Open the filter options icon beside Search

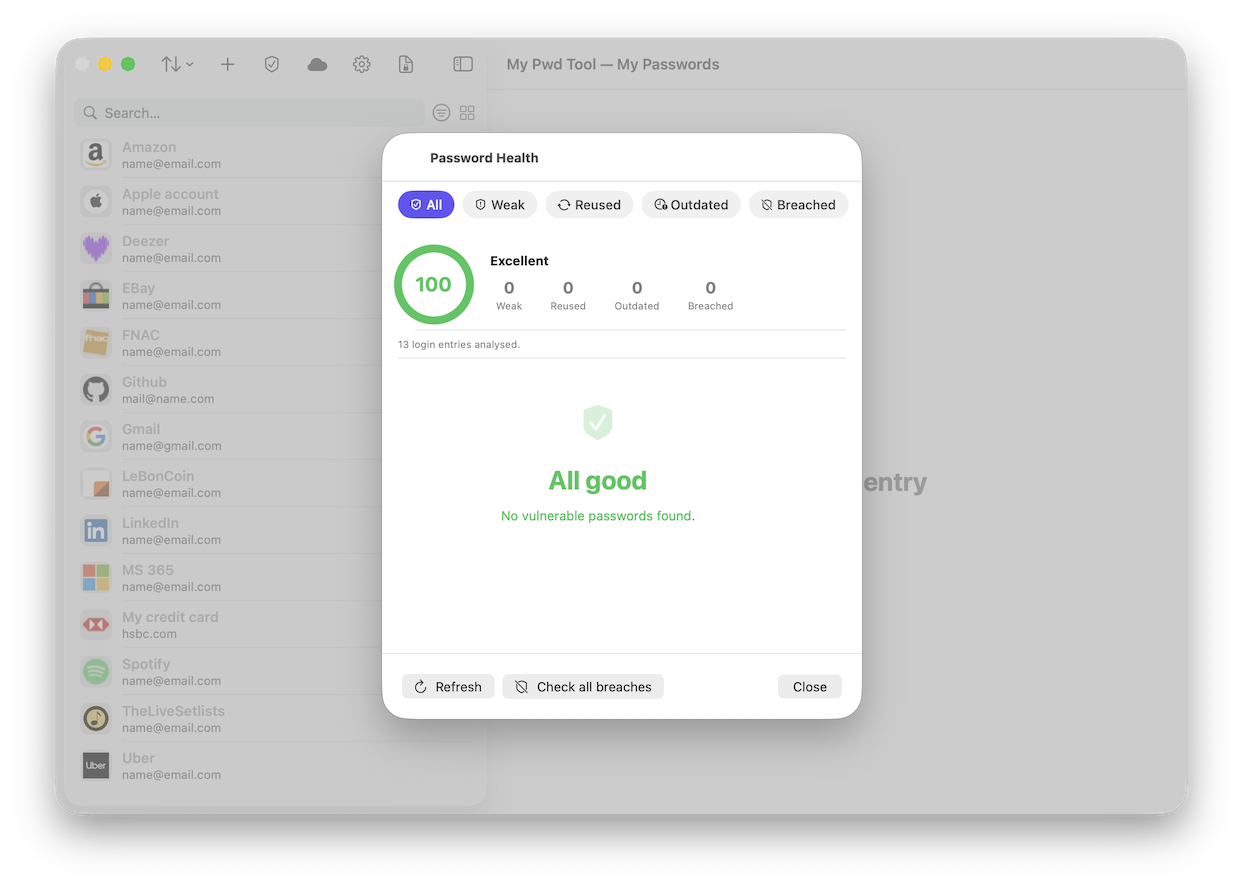(x=441, y=113)
